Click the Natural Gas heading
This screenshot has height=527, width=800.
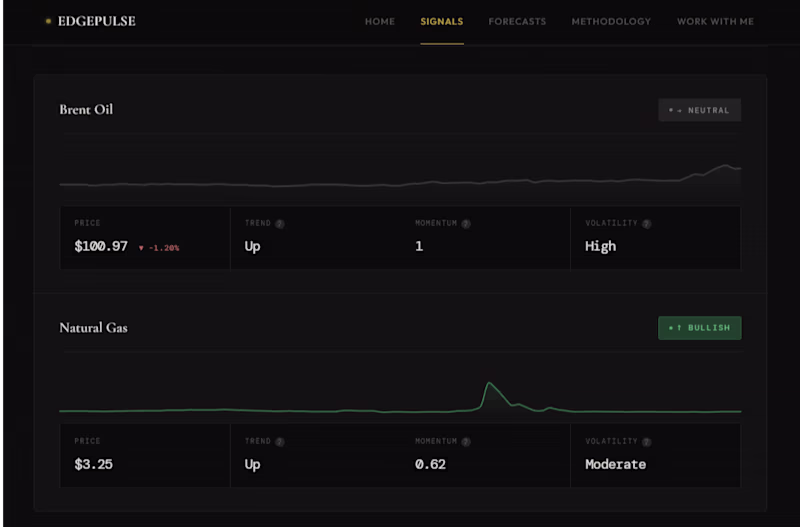tap(93, 327)
